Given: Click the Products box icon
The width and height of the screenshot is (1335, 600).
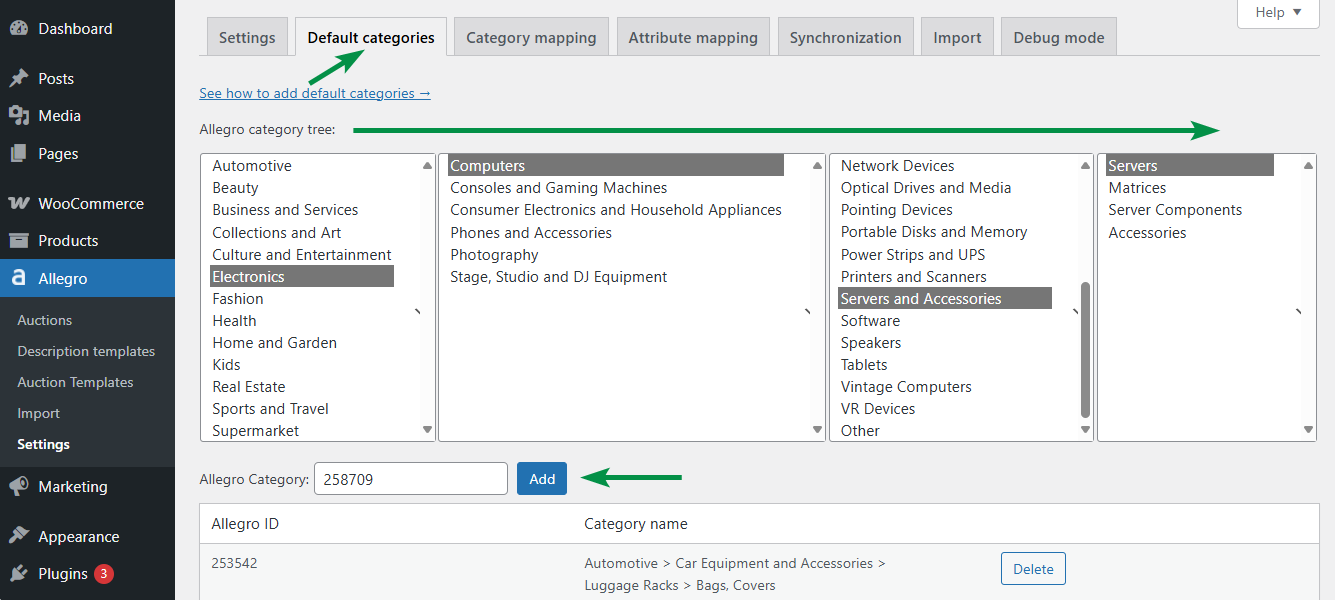Looking at the screenshot, I should point(19,241).
